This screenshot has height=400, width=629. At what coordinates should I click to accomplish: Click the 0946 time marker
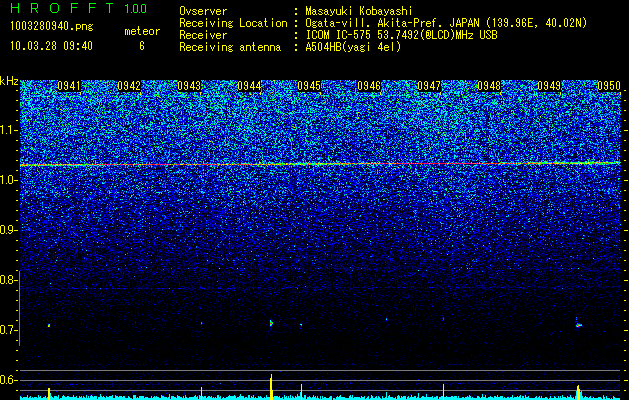369,86
